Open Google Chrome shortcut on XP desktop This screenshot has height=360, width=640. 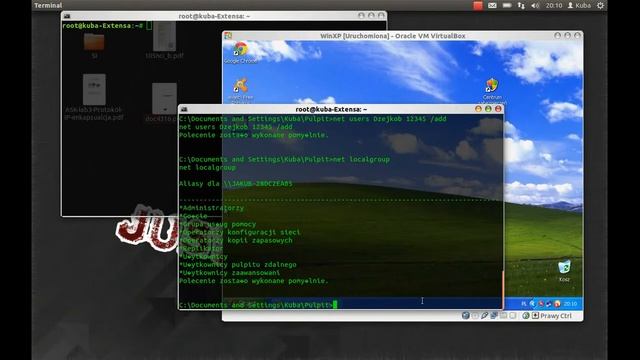point(240,52)
